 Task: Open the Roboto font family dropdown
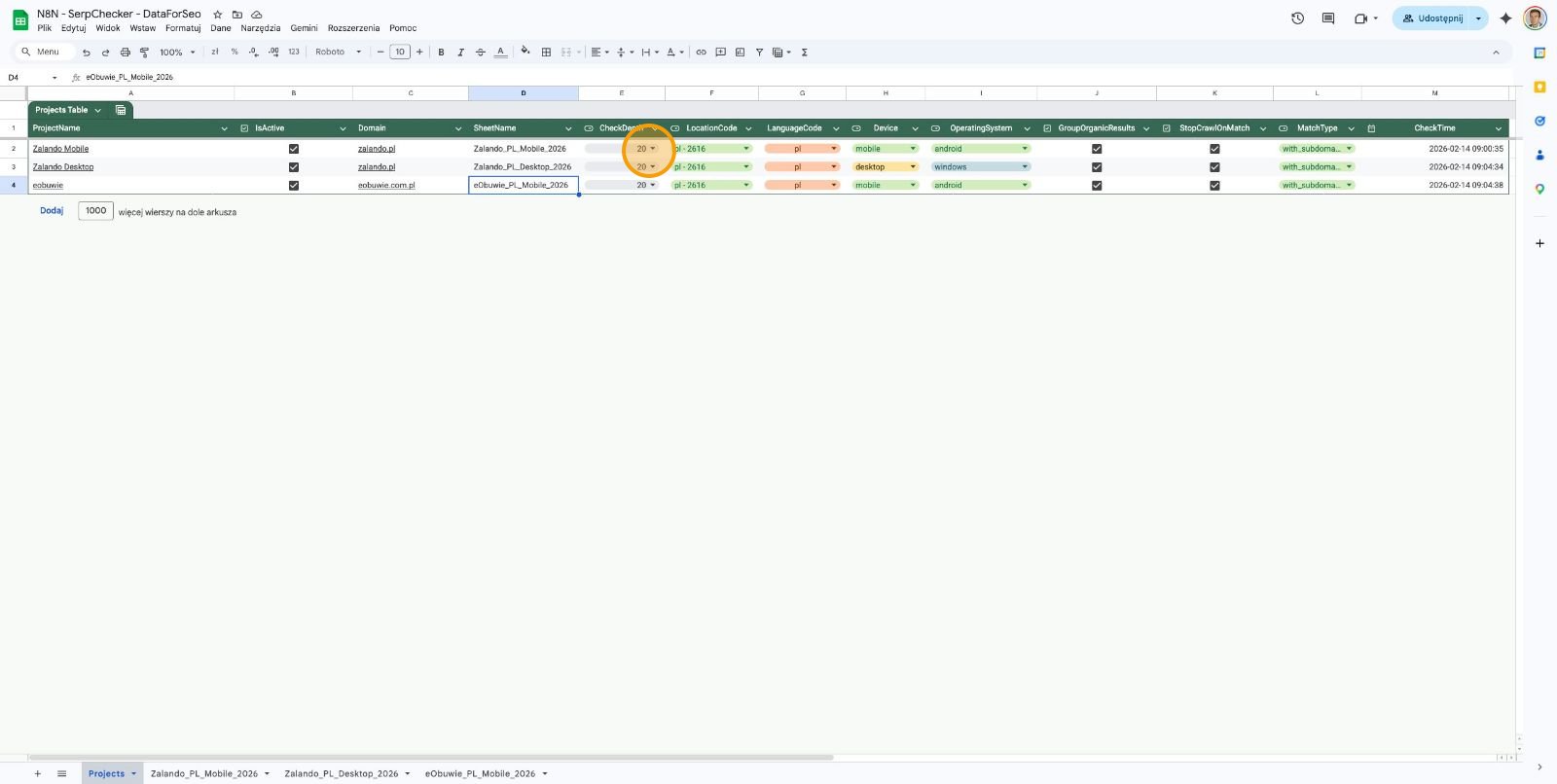coord(338,53)
